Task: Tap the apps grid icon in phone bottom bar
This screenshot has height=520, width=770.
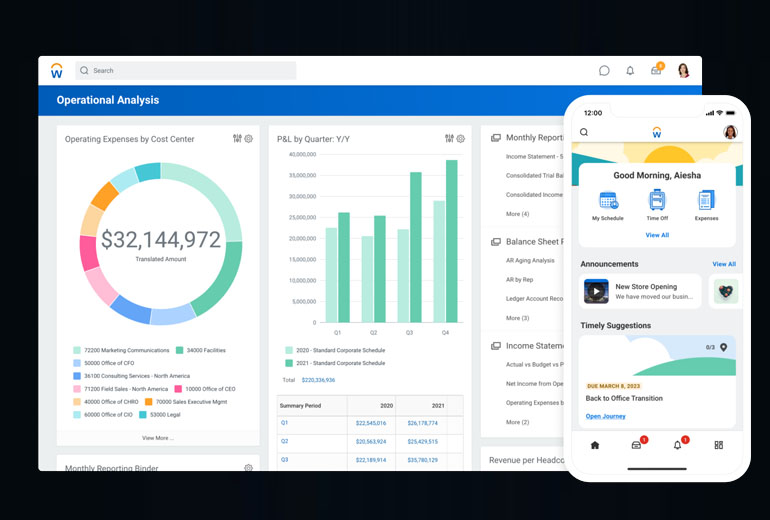Action: [718, 445]
